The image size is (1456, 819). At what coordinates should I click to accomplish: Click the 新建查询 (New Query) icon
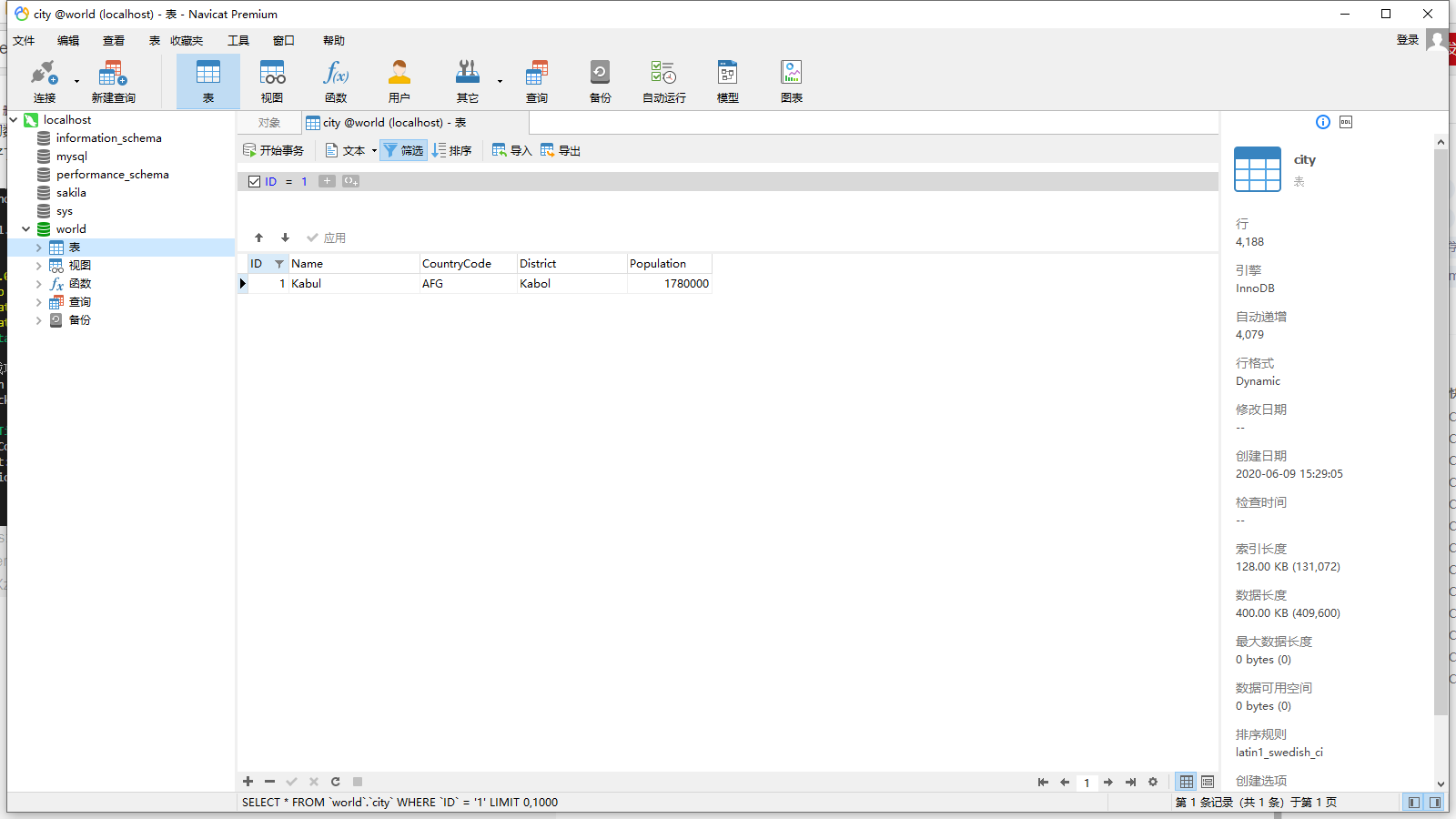tap(113, 81)
